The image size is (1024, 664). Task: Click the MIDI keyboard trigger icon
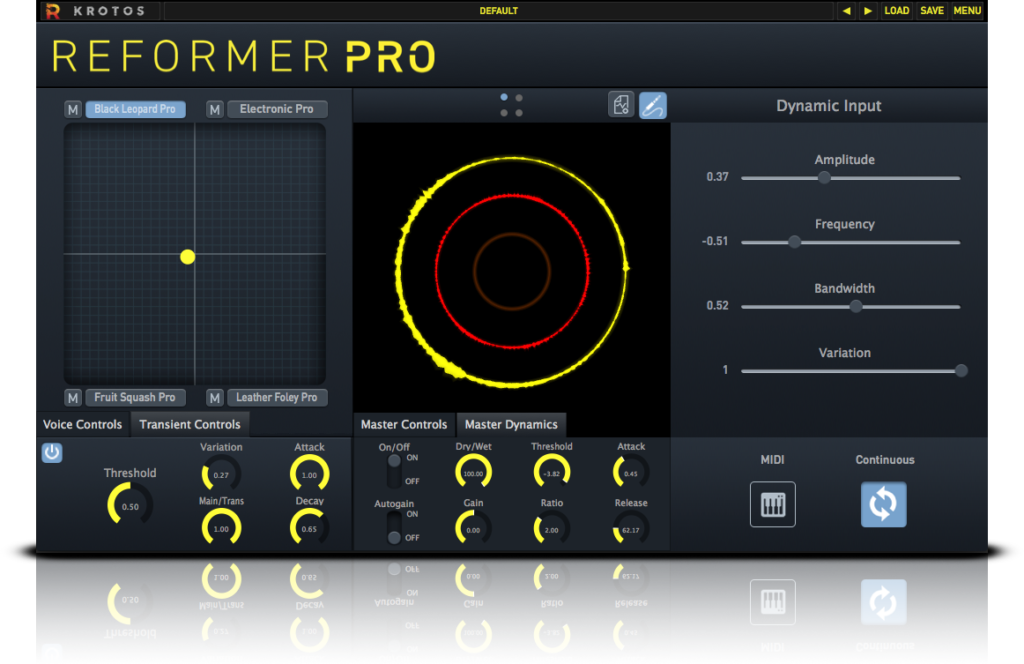pos(773,504)
